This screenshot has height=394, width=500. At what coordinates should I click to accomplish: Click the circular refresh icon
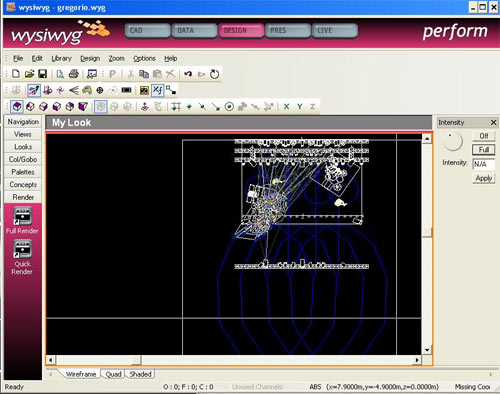215,74
